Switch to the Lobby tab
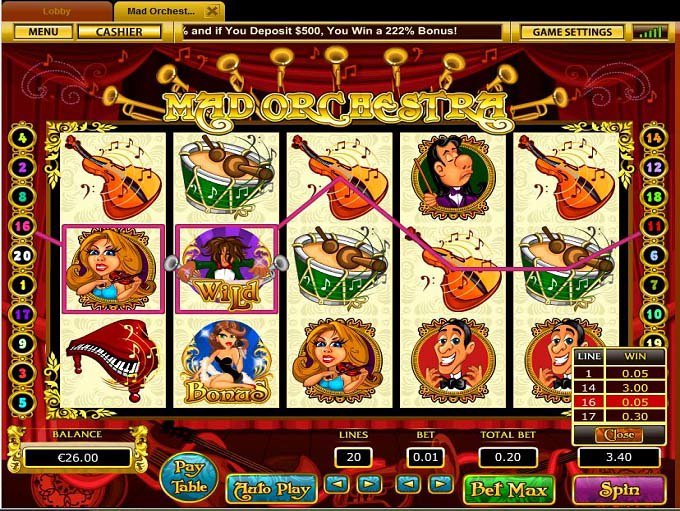This screenshot has height=511, width=680. tap(57, 11)
